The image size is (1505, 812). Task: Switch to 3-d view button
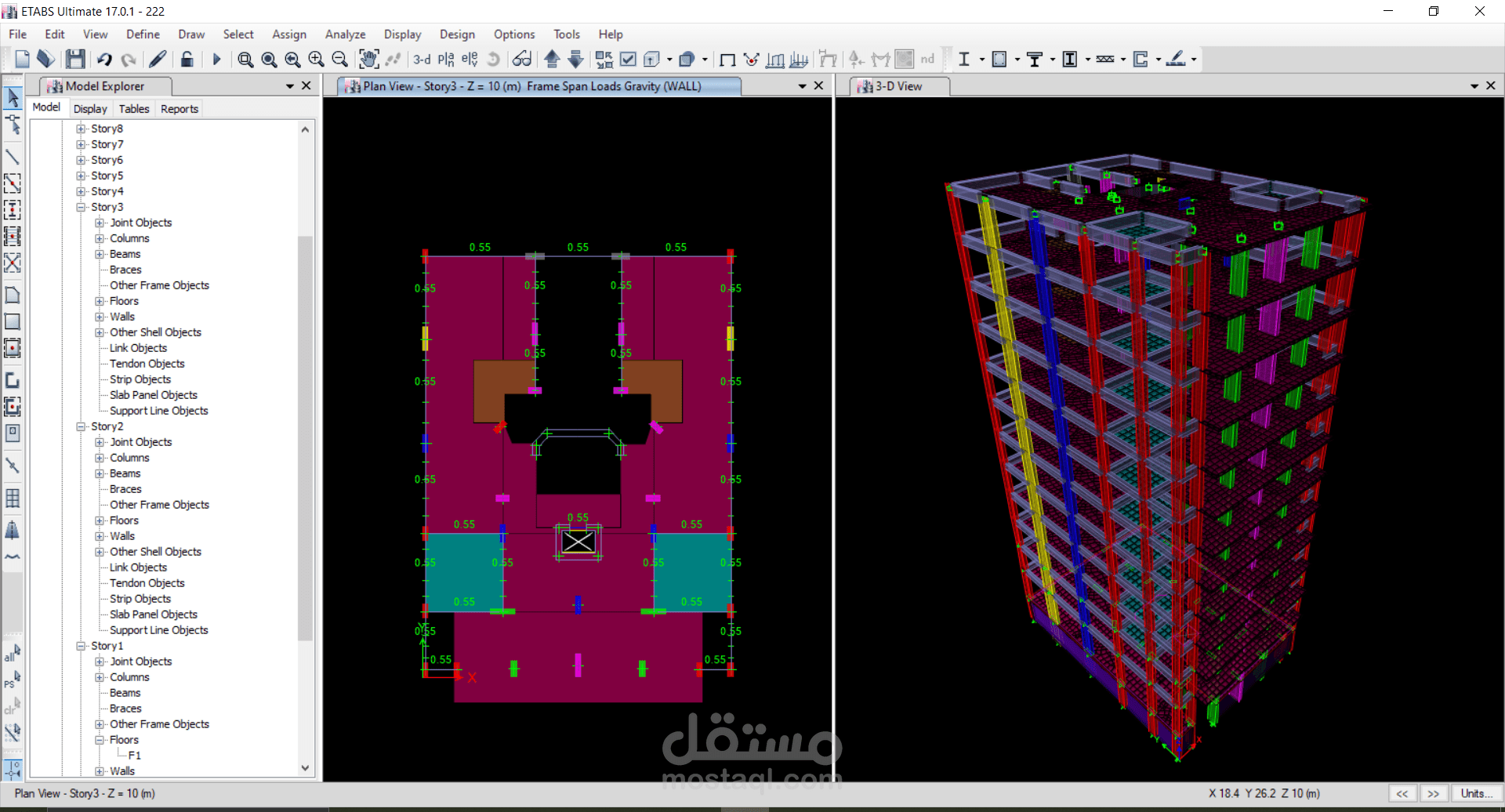pos(422,59)
